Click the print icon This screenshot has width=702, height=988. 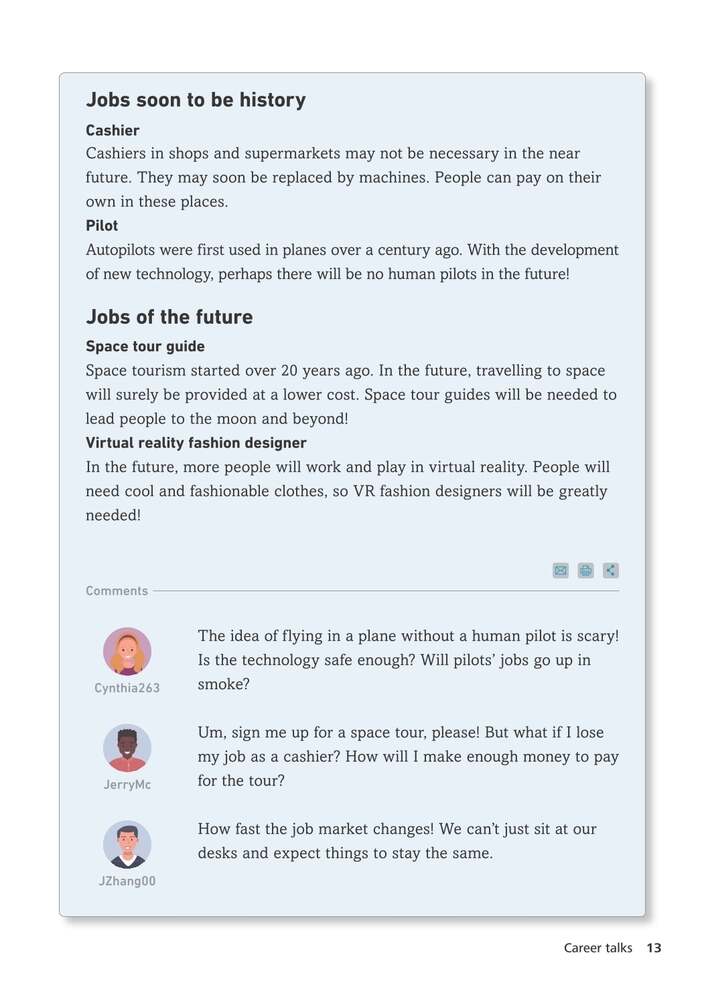pyautogui.click(x=586, y=570)
